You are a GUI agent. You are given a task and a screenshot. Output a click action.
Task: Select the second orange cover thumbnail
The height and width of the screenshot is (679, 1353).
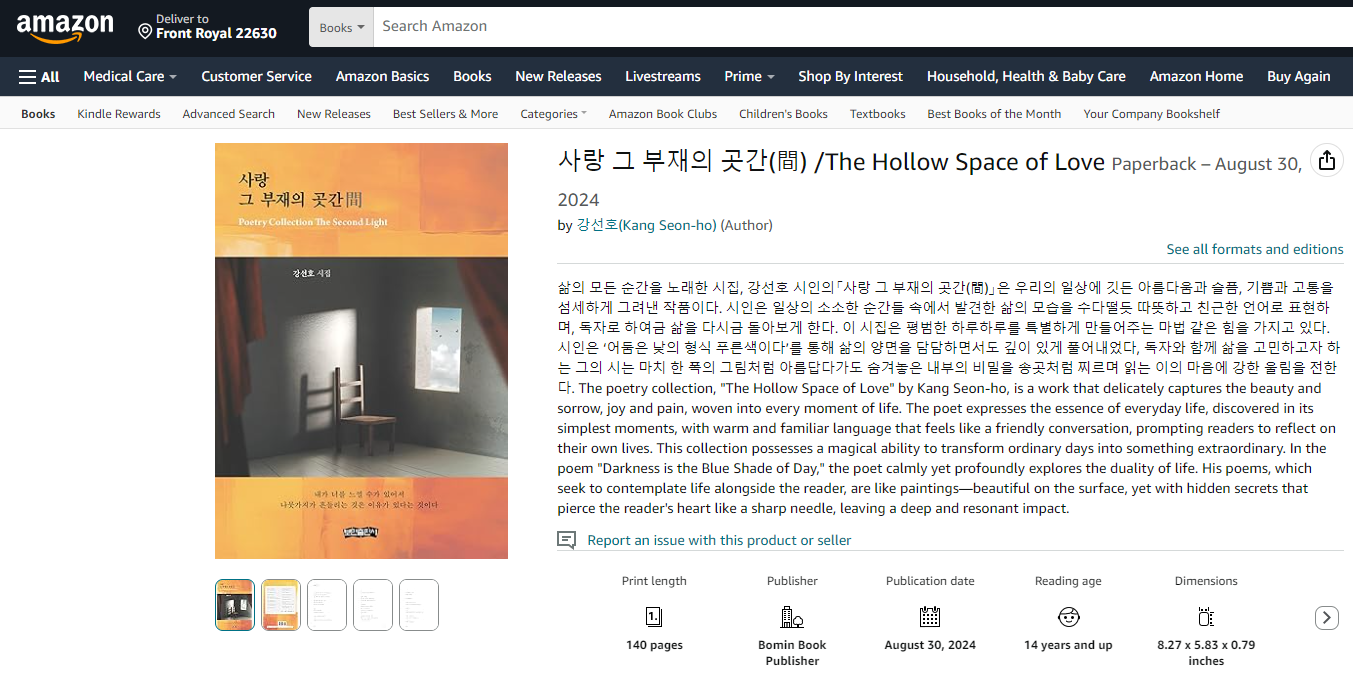(x=281, y=605)
